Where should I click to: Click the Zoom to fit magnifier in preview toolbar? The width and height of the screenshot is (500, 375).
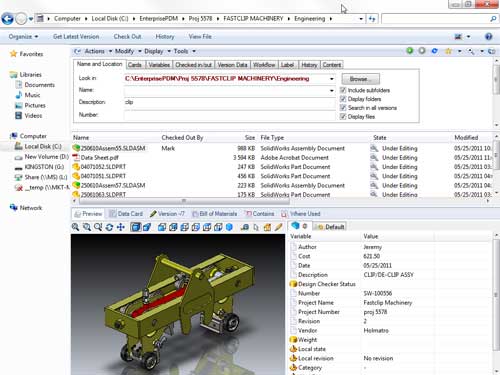(x=76, y=227)
